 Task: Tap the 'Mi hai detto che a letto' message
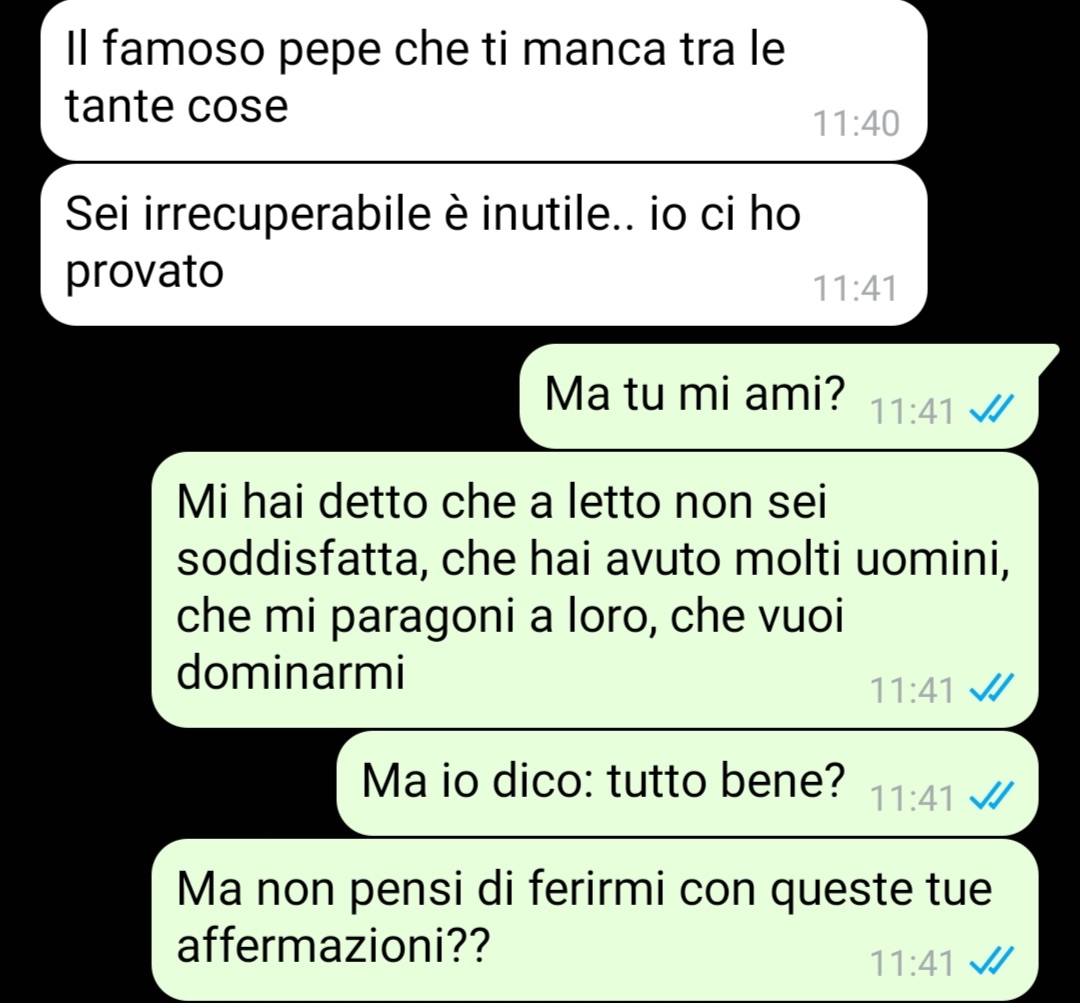click(x=594, y=590)
